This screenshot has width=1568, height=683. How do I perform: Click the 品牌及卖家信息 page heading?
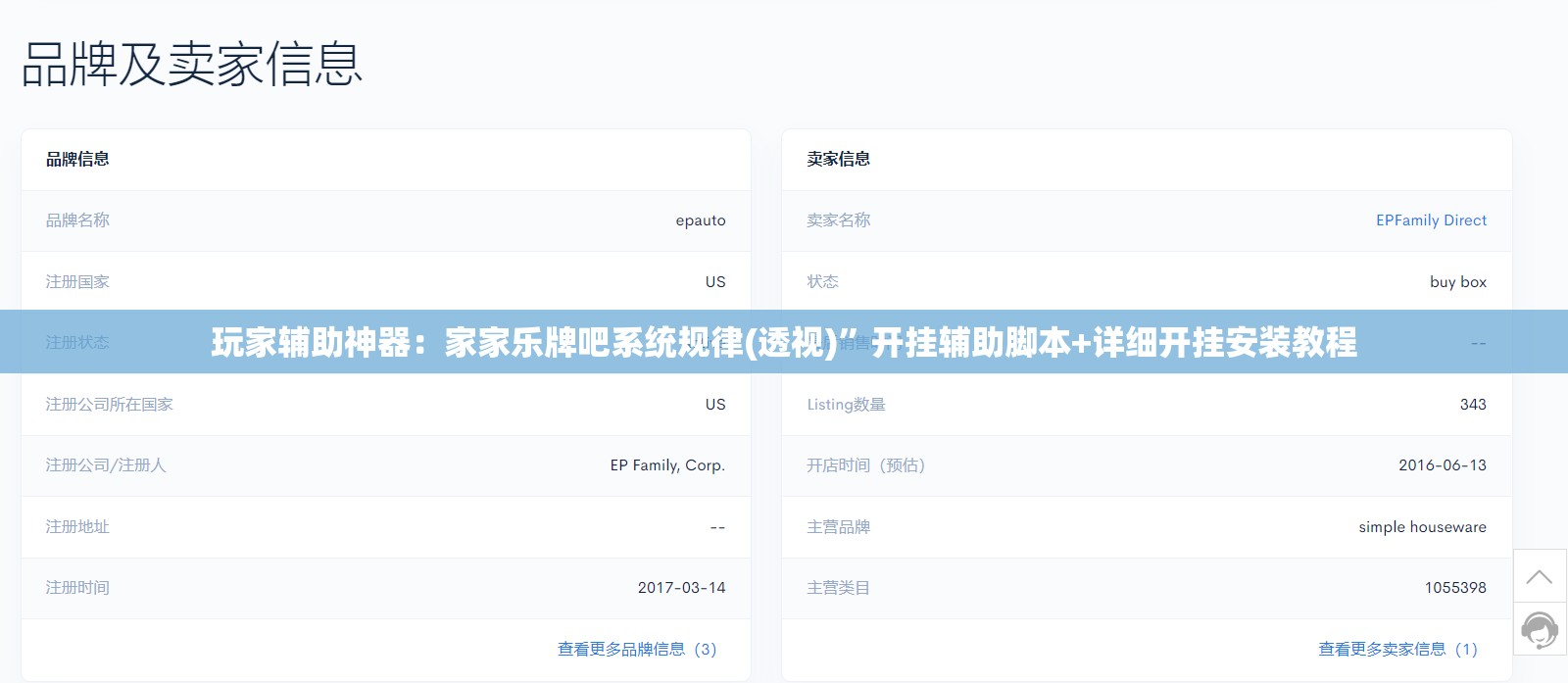(x=192, y=64)
